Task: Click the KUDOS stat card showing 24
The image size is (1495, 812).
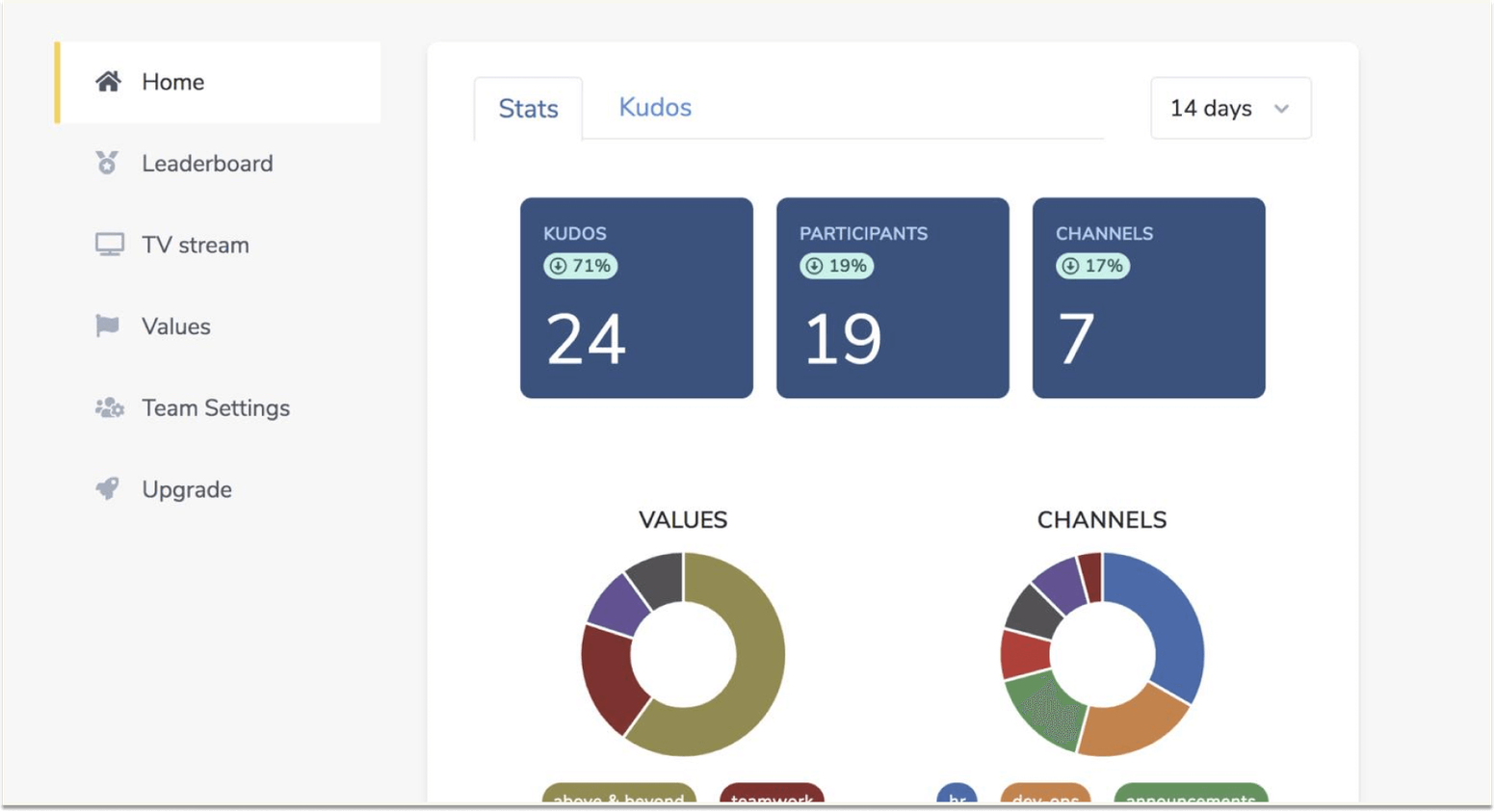Action: (637, 298)
